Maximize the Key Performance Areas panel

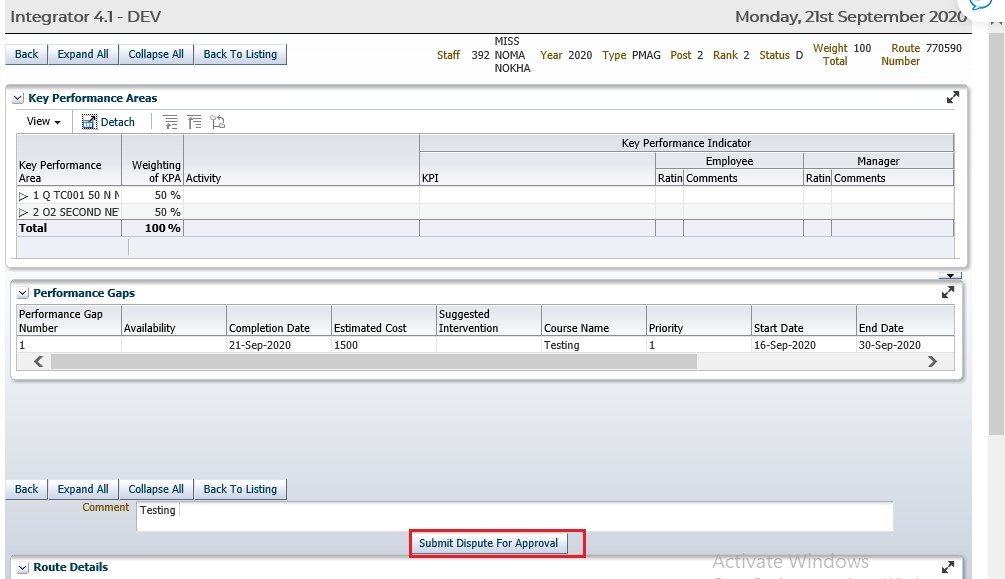pos(952,98)
